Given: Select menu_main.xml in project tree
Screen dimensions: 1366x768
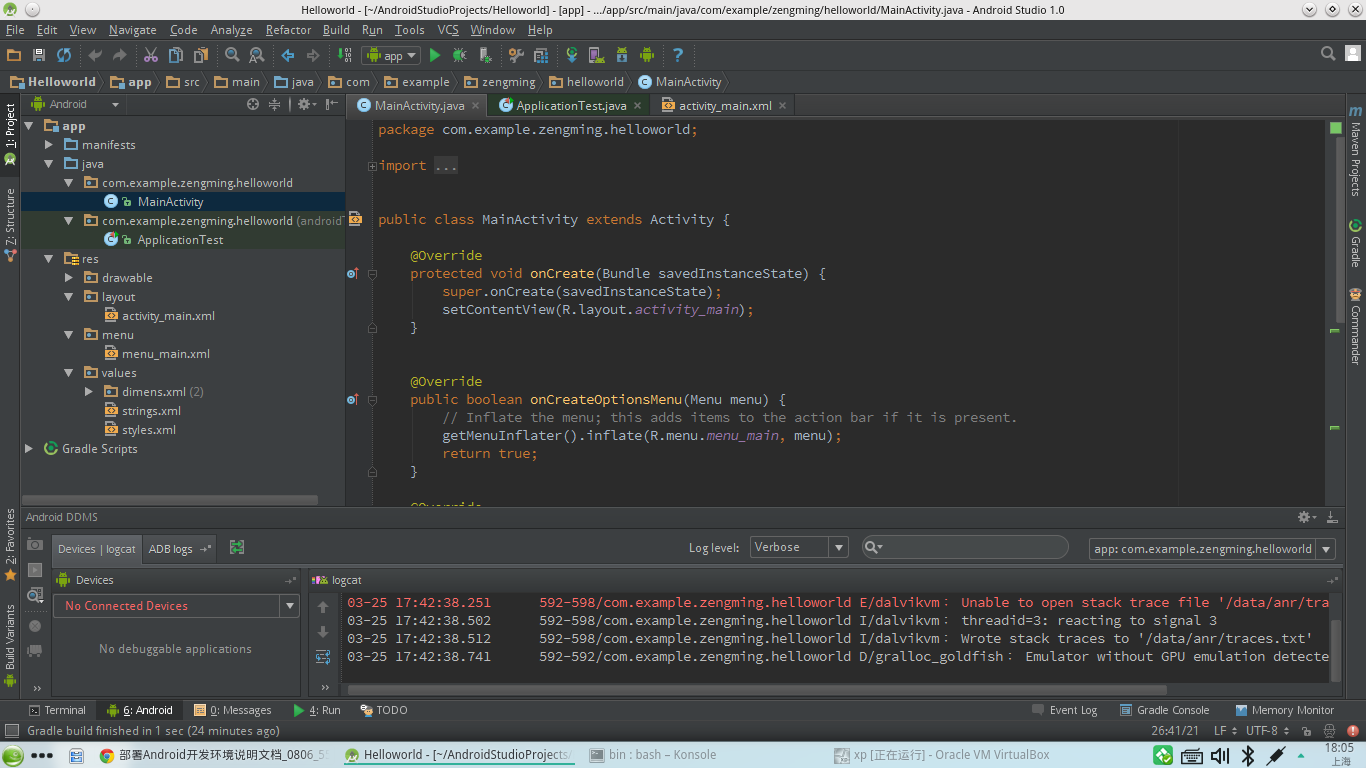Looking at the screenshot, I should (157, 354).
